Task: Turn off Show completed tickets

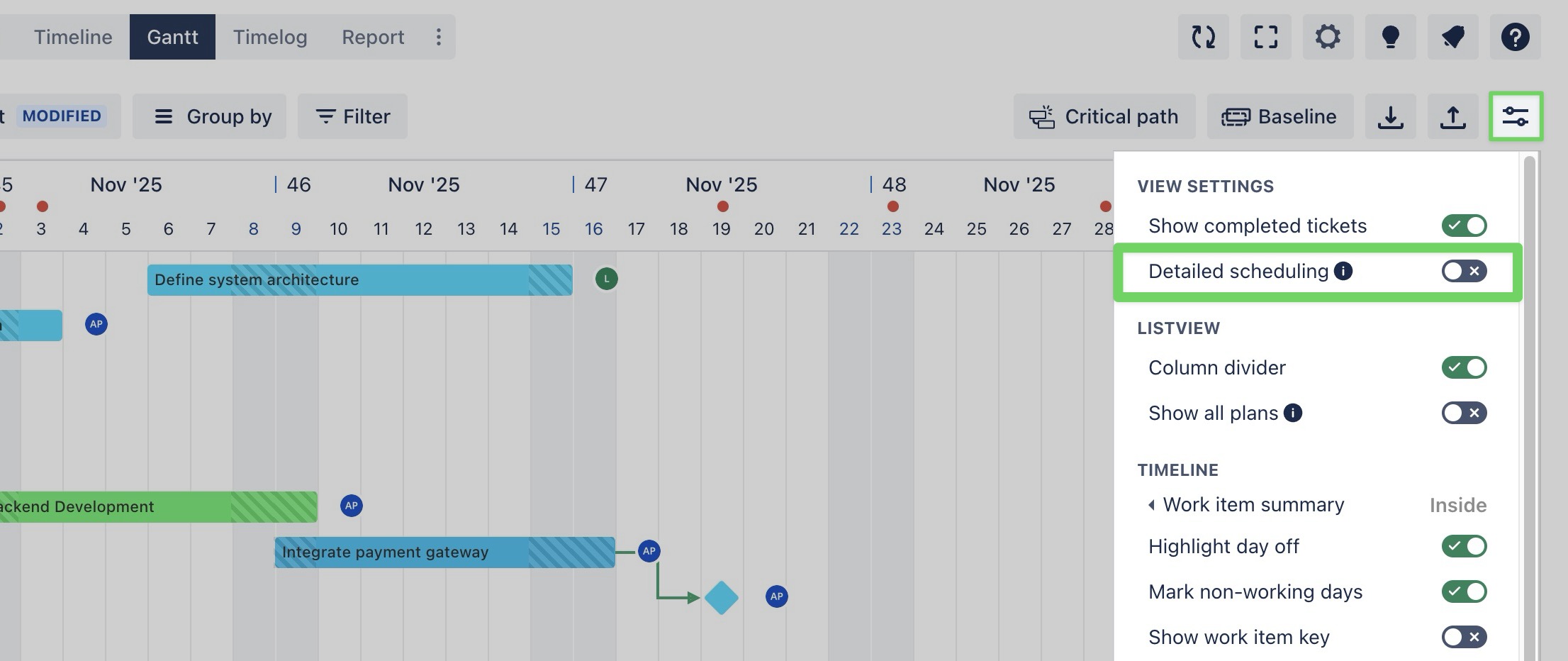Action: (1464, 226)
